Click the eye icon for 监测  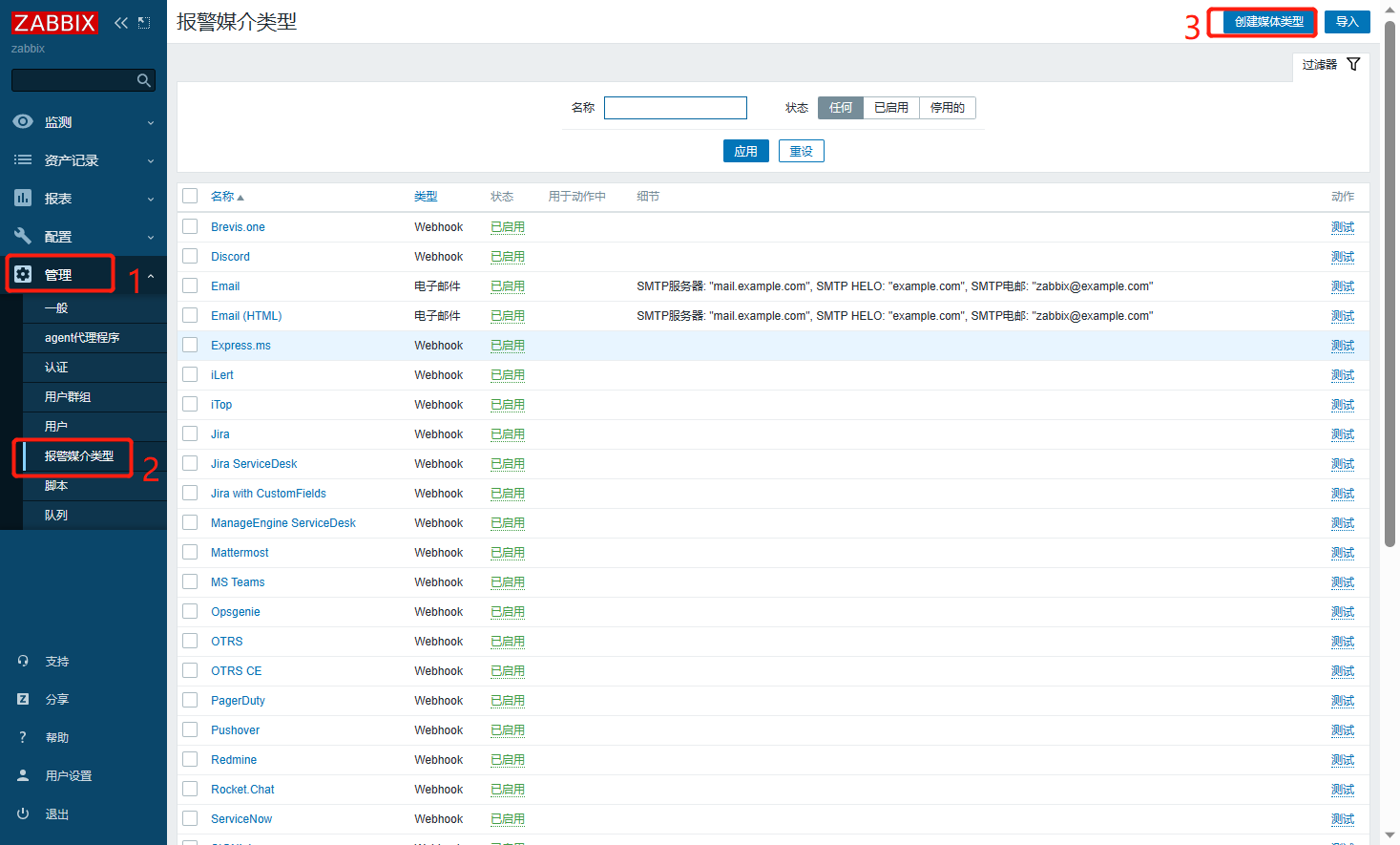click(23, 121)
